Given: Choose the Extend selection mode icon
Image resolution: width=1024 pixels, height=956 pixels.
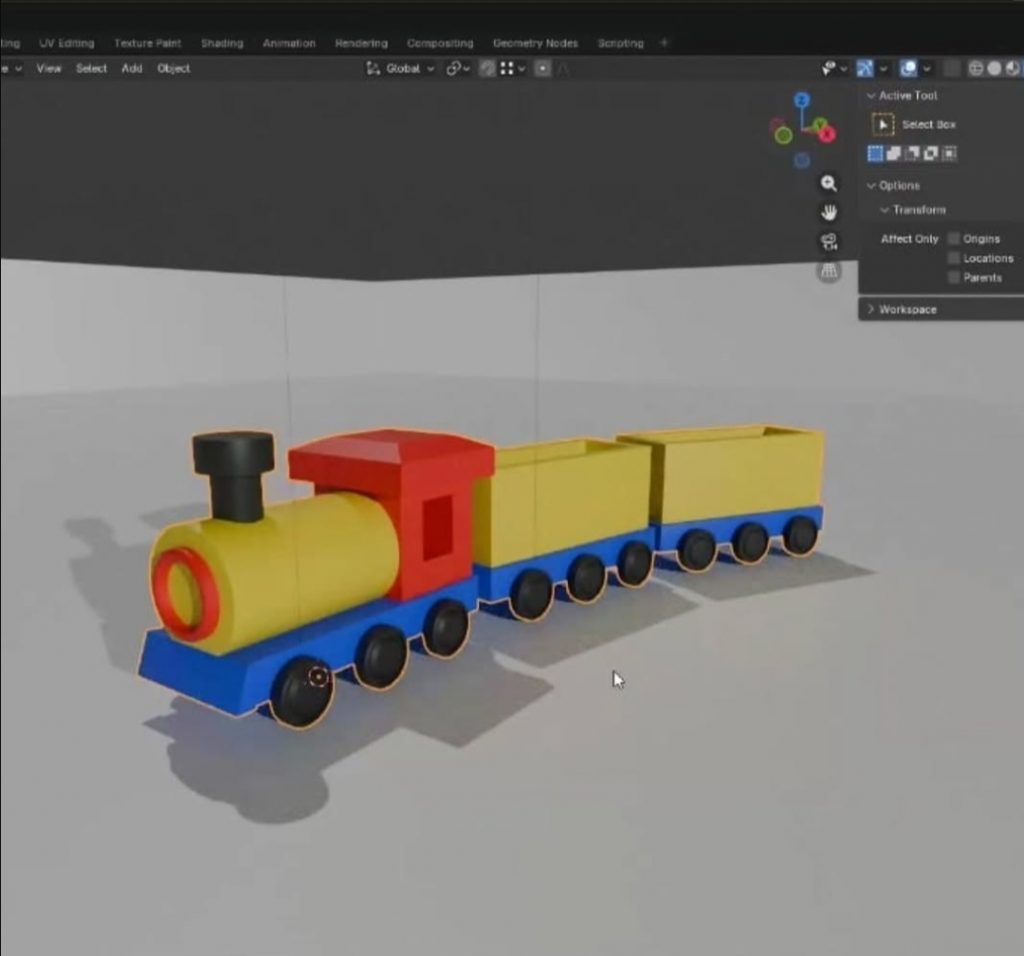Looking at the screenshot, I should click(x=894, y=153).
